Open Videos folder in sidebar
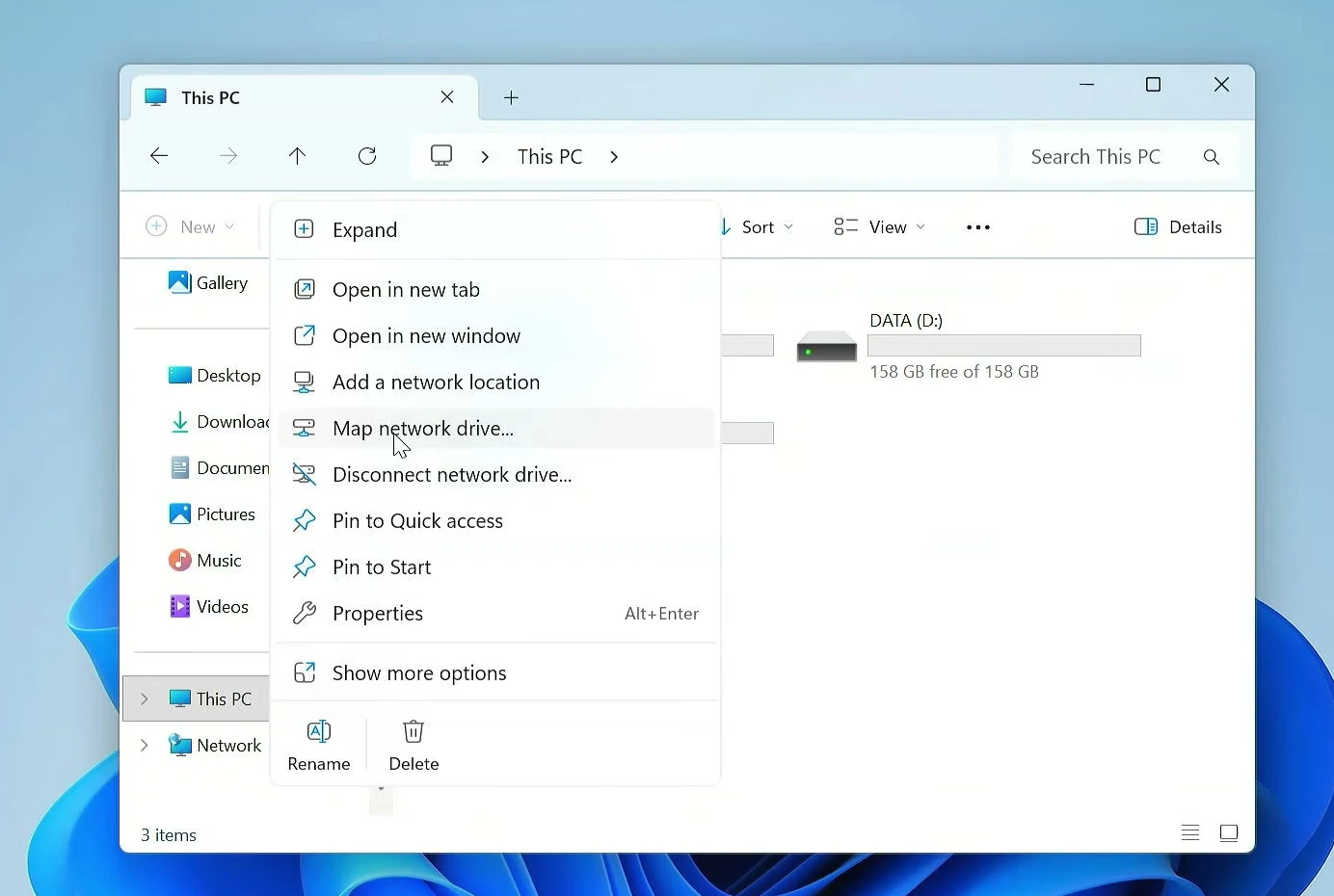The image size is (1334, 896). [208, 607]
